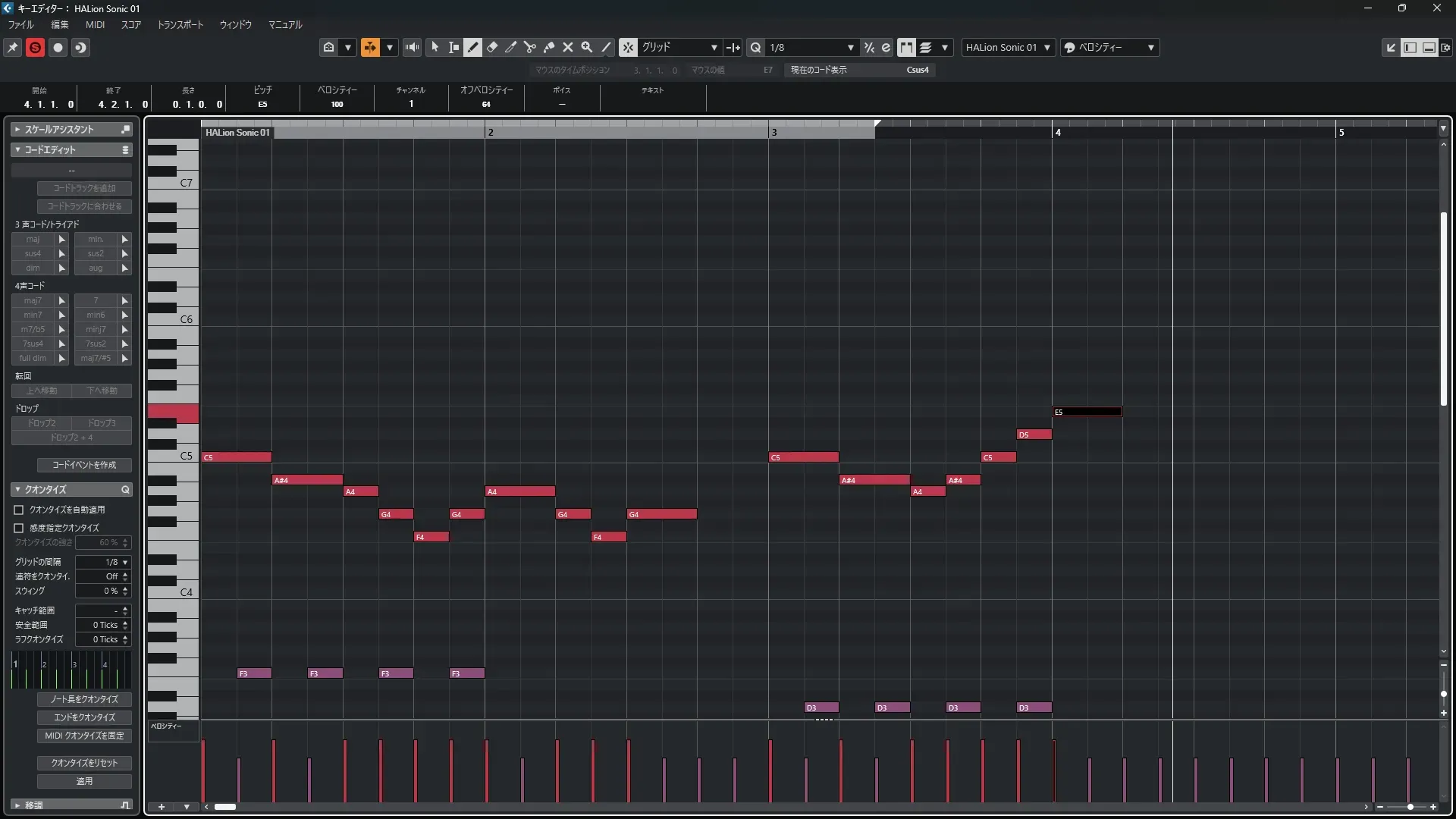Select the Erase tool
The height and width of the screenshot is (819, 1456).
[492, 47]
